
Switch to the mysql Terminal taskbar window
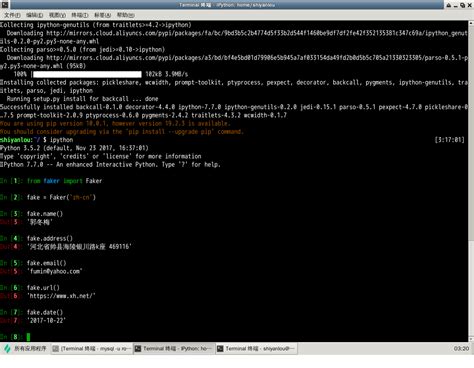(92, 349)
